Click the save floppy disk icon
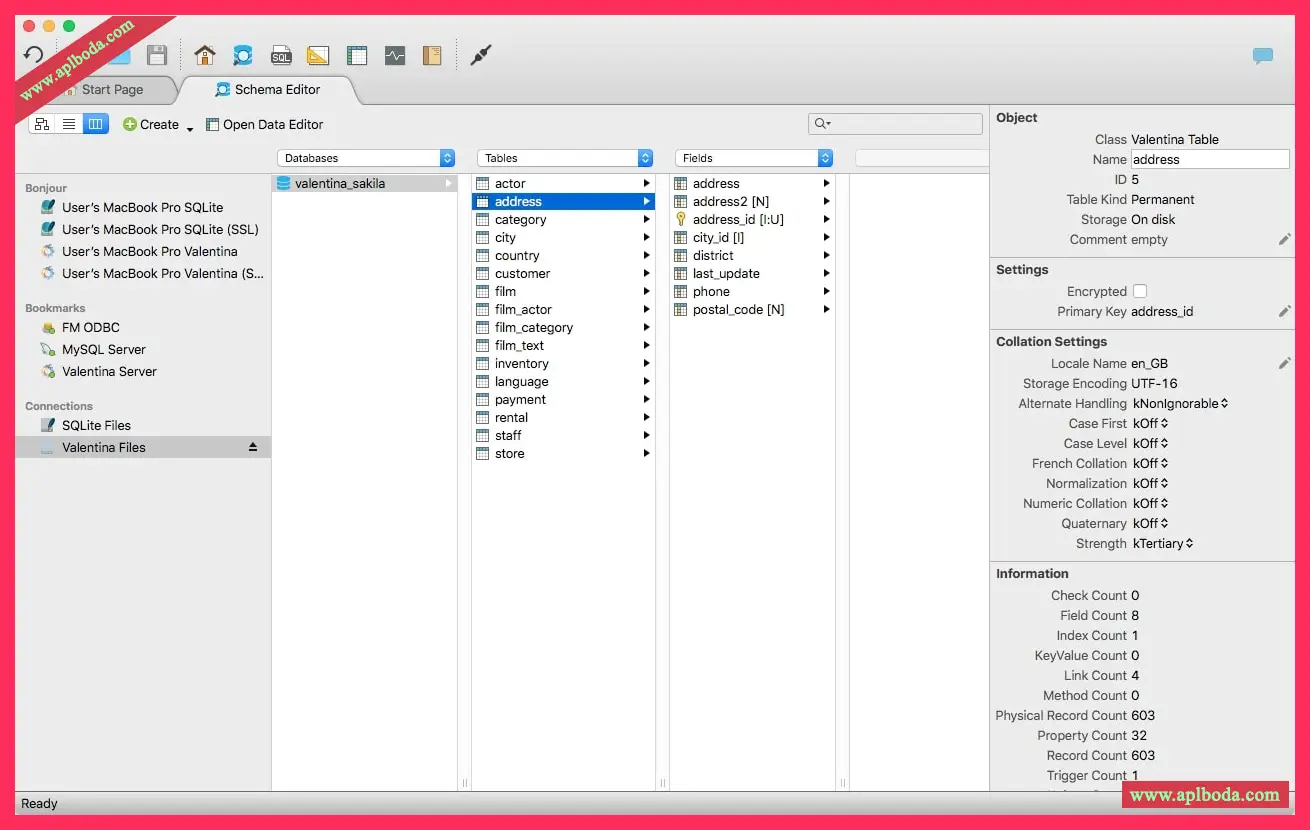1310x830 pixels. (x=157, y=55)
